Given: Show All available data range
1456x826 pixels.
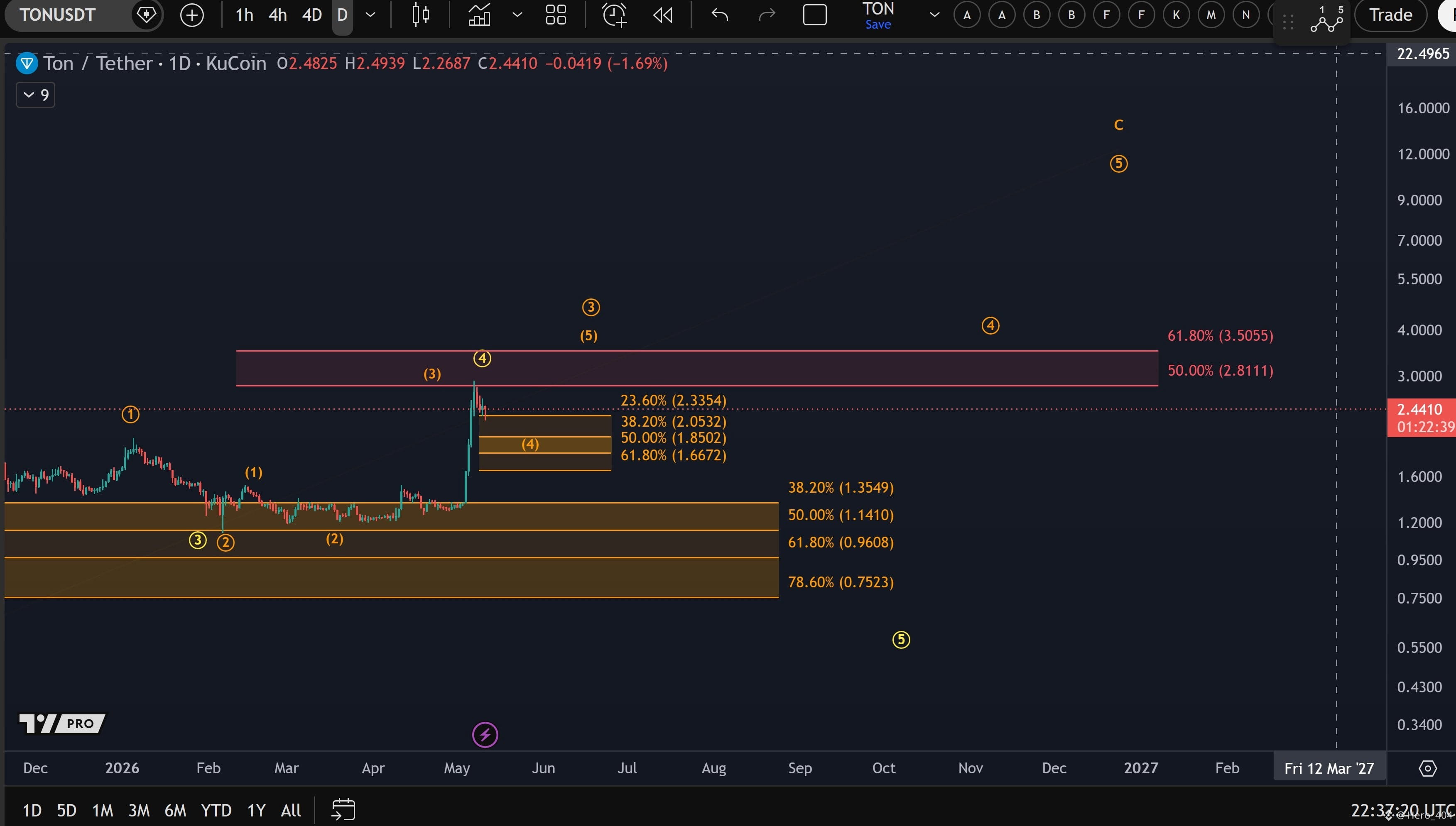Looking at the screenshot, I should click(291, 810).
